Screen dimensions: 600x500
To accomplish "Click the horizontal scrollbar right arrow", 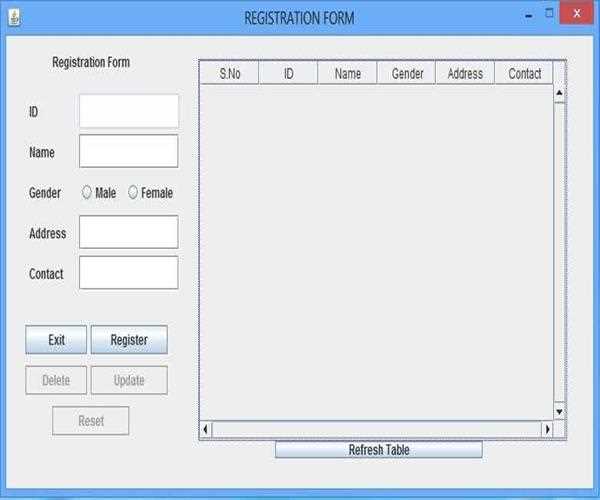I will (x=547, y=429).
